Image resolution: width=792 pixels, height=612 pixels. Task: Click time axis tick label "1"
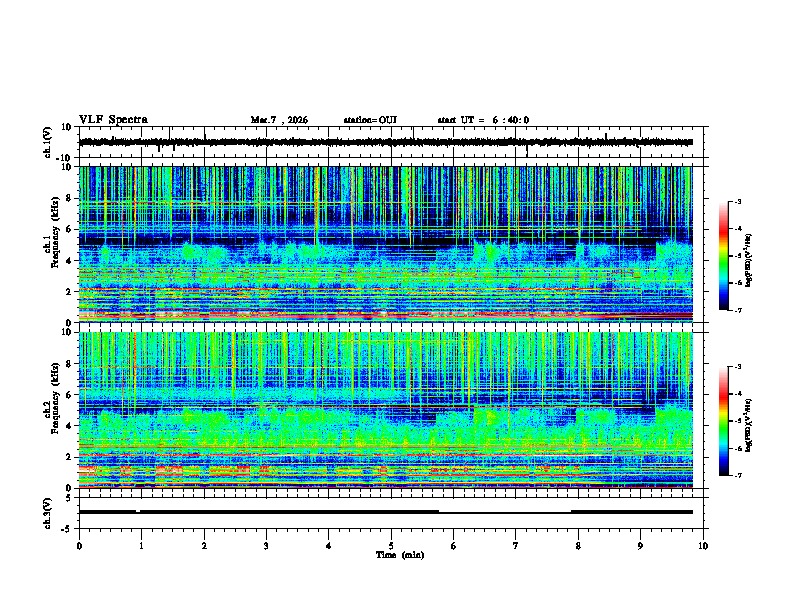(141, 546)
